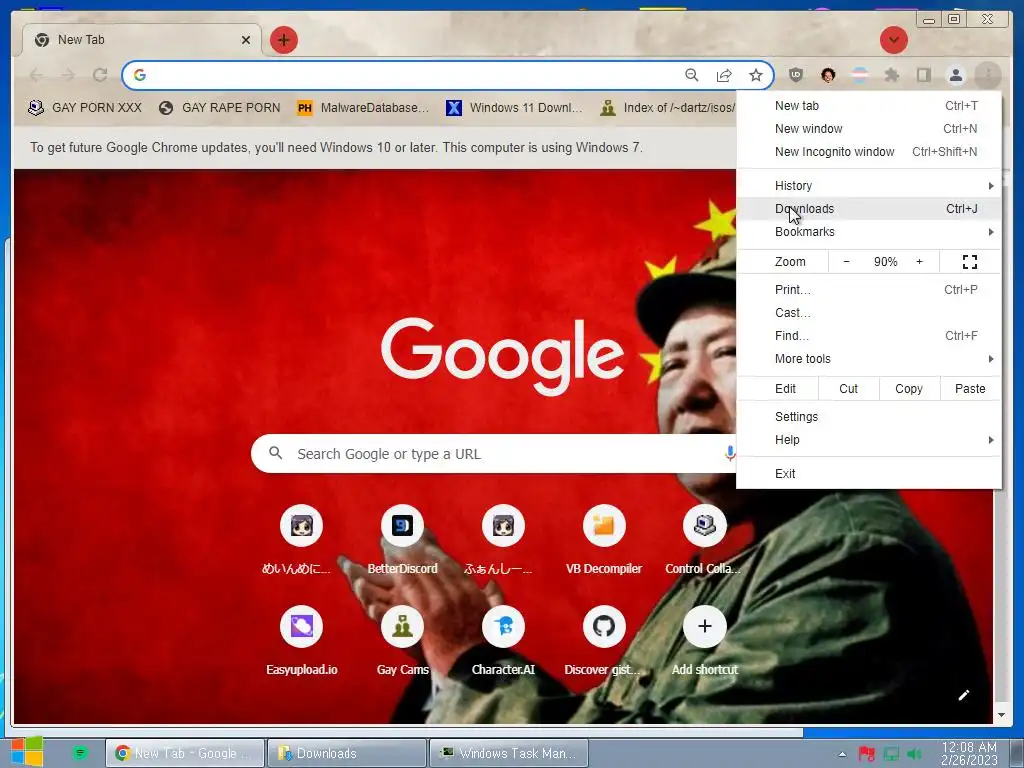This screenshot has width=1024, height=768.
Task: Enter fullscreen using the Zoom row icon
Action: click(970, 262)
